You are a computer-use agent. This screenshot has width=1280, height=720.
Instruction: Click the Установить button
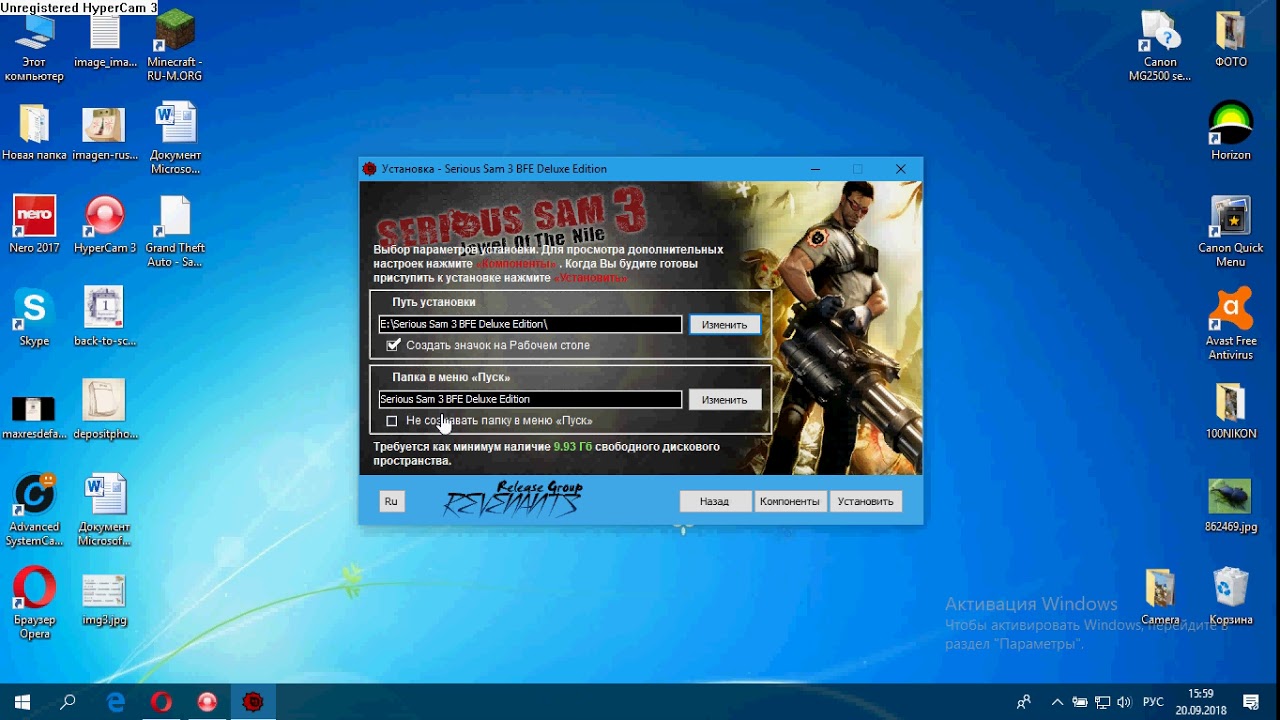(x=865, y=501)
